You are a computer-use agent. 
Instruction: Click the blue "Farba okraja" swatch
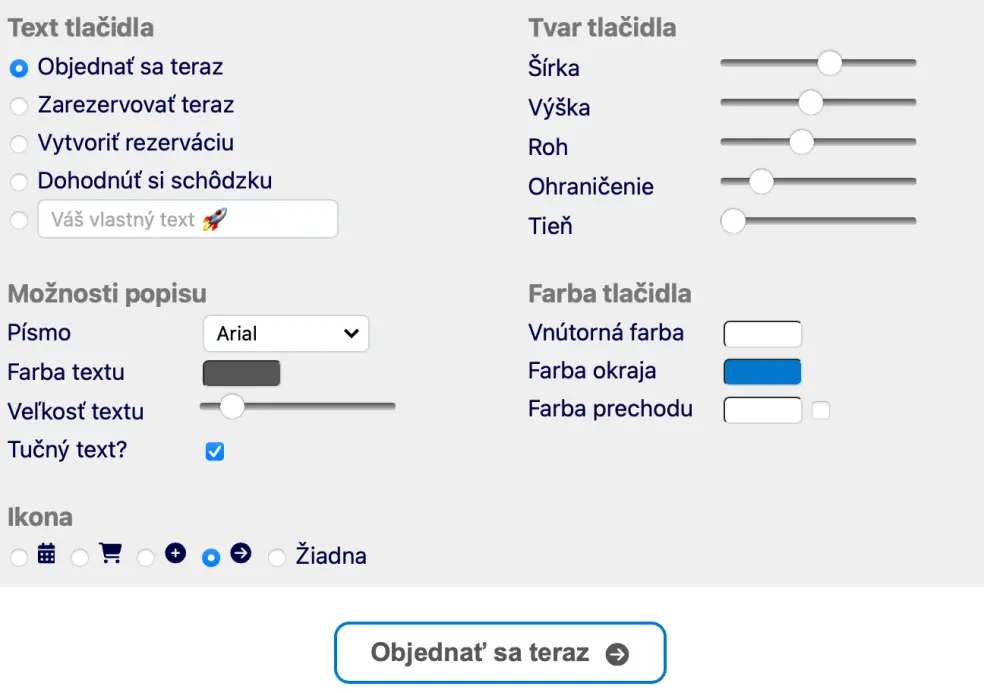762,371
